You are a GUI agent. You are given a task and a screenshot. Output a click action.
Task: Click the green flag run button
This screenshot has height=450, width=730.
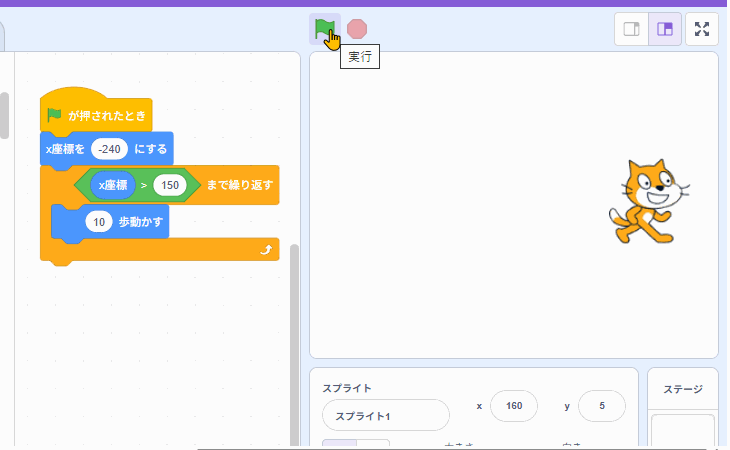(324, 29)
